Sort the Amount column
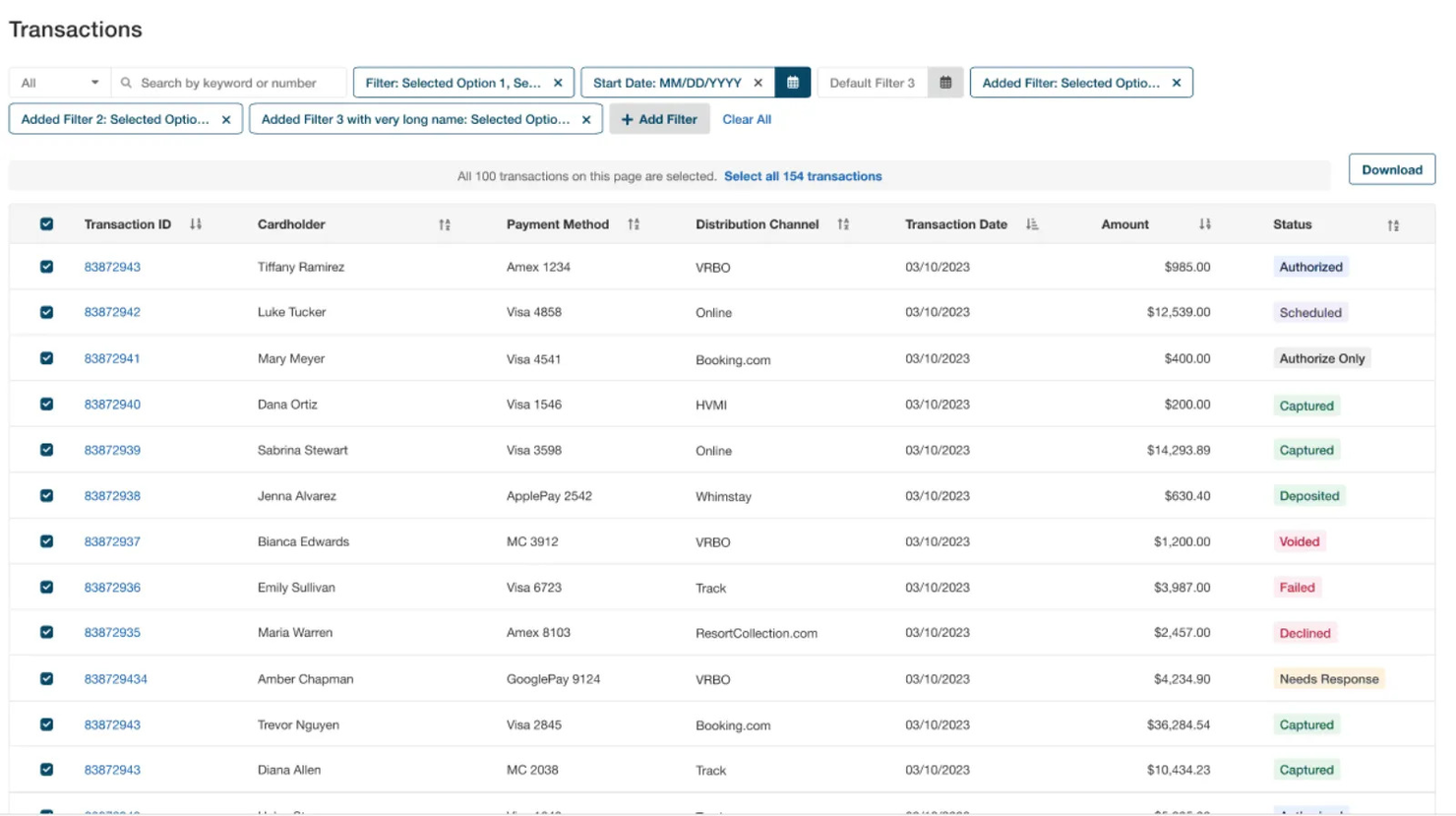 pos(1204,224)
